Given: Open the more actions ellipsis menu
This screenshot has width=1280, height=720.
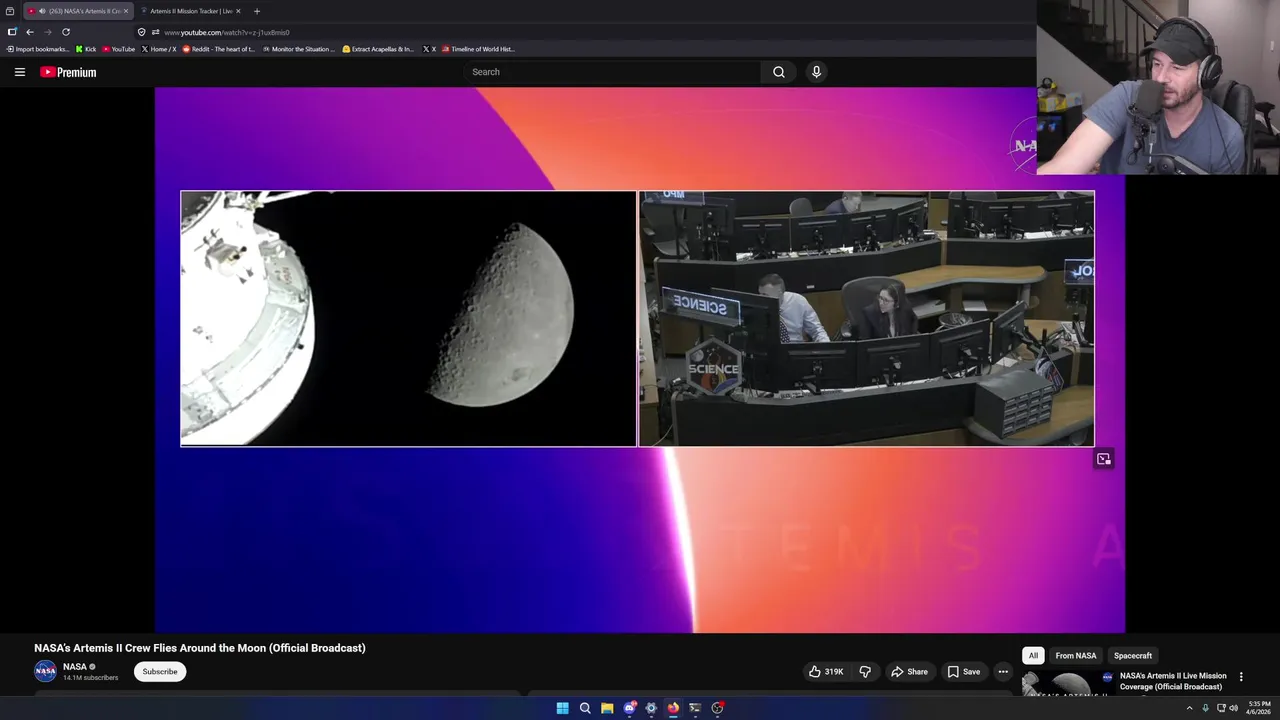Looking at the screenshot, I should click(1003, 672).
